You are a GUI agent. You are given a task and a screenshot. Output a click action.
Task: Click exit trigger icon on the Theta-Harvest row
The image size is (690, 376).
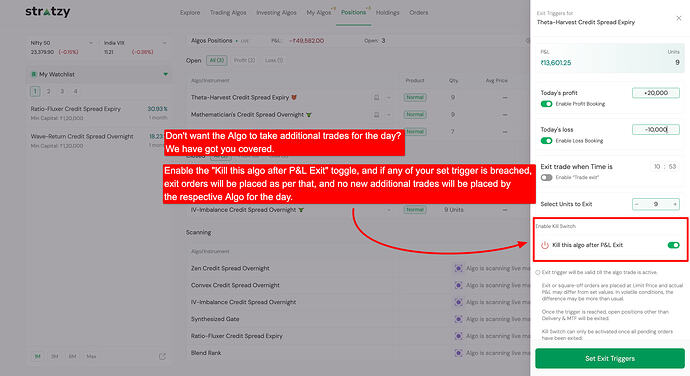click(x=376, y=97)
